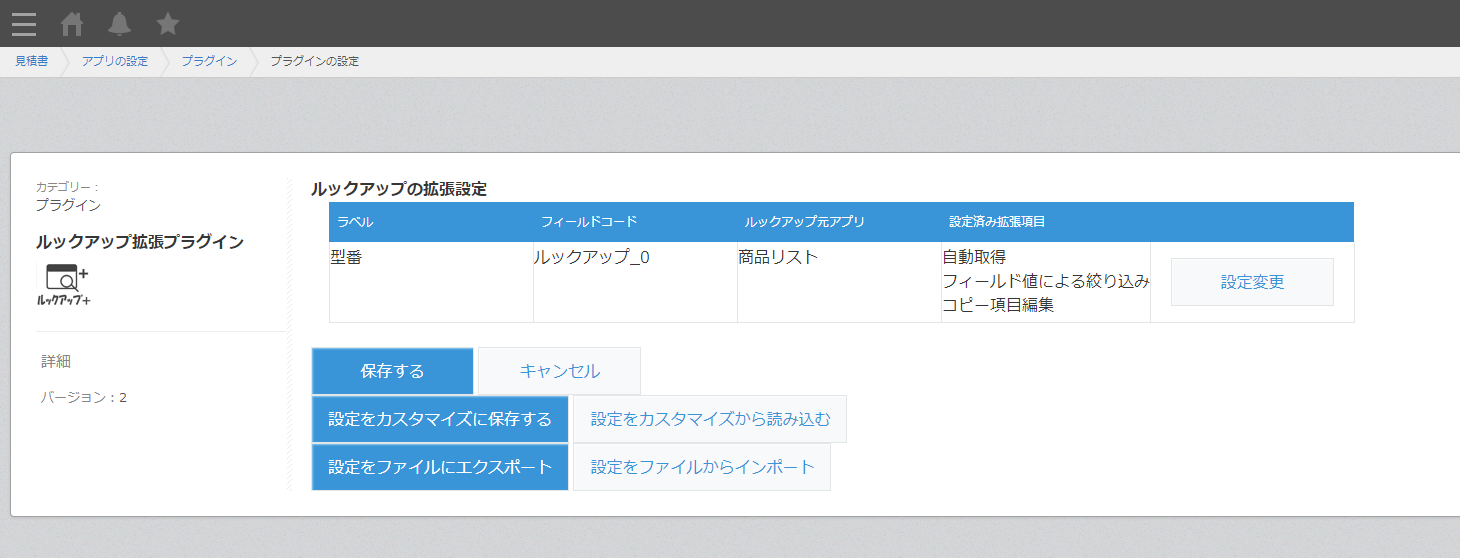Open the hamburger main menu icon
Image resolution: width=1460 pixels, height=558 pixels.
[24, 24]
